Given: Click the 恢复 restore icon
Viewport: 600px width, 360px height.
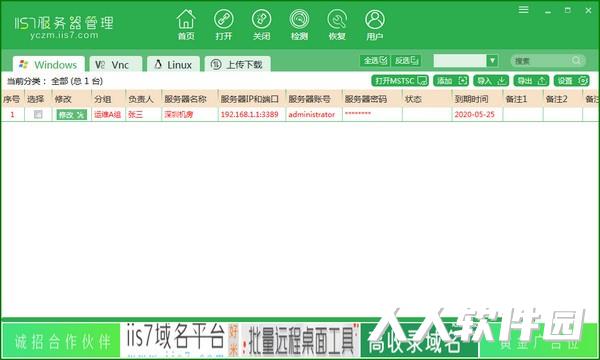Looking at the screenshot, I should pos(337,24).
